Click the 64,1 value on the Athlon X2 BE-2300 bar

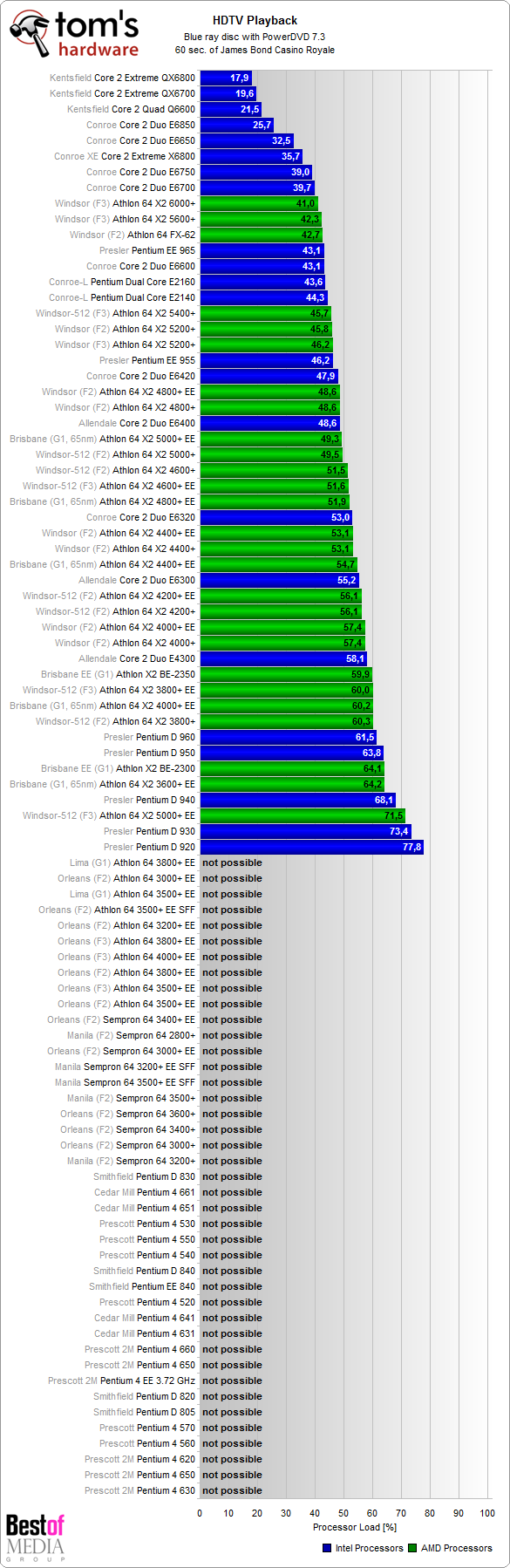pos(372,768)
